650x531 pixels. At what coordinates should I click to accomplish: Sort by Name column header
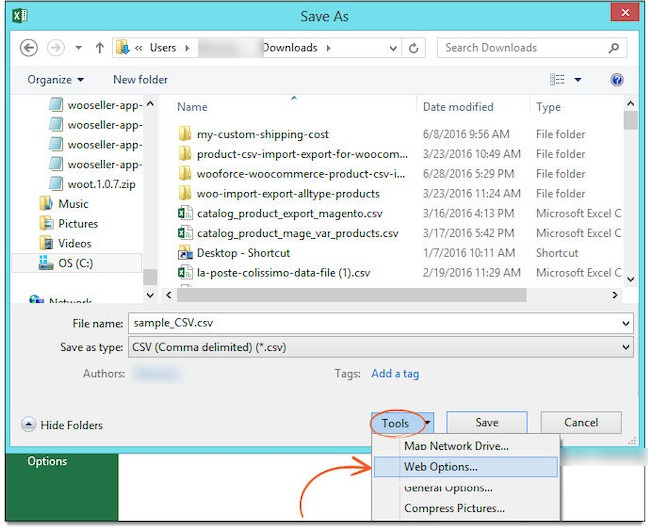[x=192, y=107]
